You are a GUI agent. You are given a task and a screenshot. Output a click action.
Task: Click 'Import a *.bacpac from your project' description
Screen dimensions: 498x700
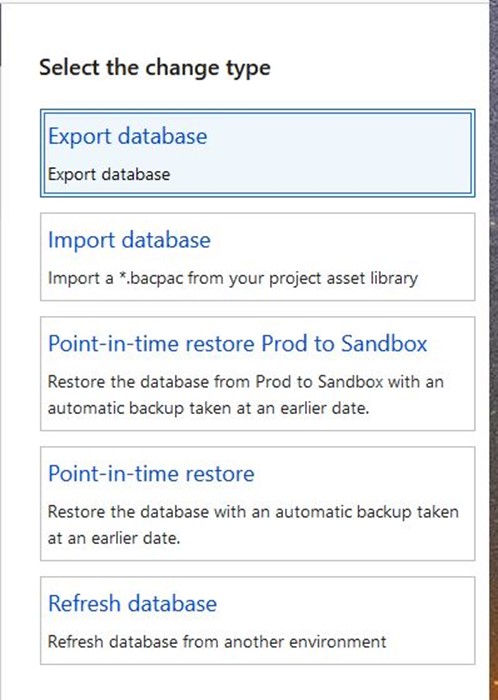coord(233,278)
